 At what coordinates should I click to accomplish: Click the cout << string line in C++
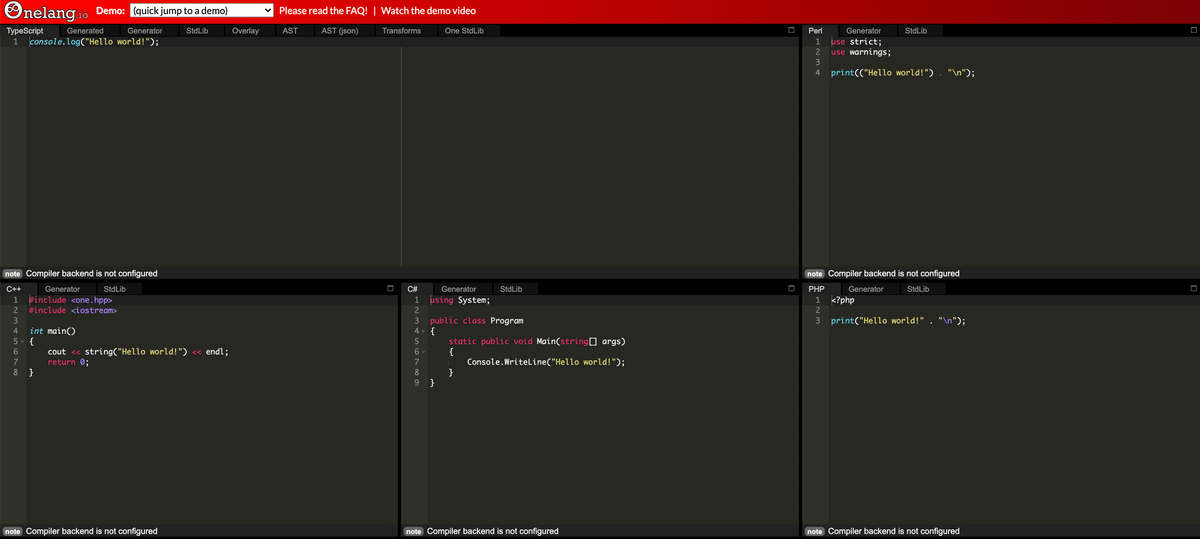tap(139, 352)
